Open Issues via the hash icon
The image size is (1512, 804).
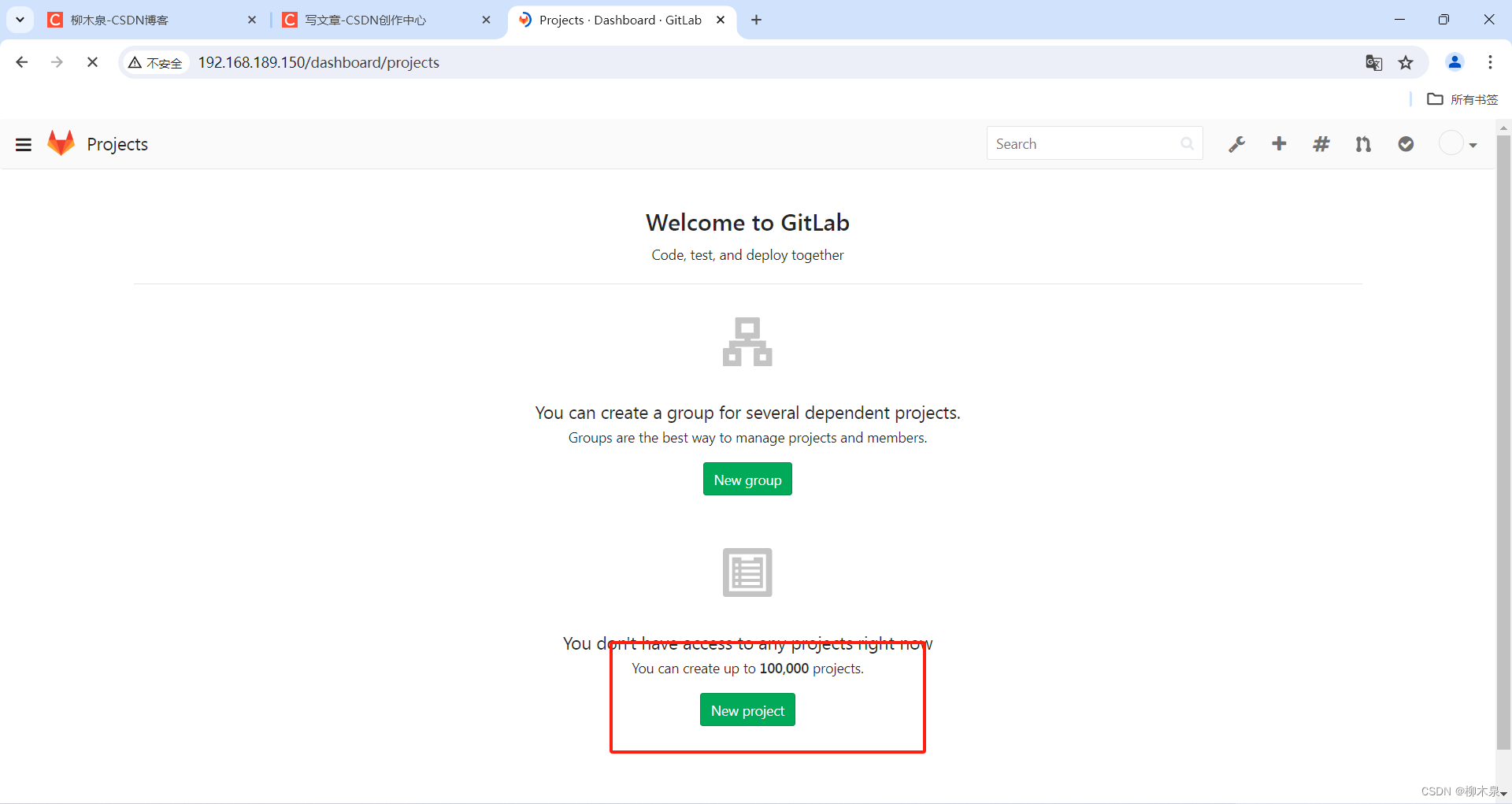coord(1321,144)
